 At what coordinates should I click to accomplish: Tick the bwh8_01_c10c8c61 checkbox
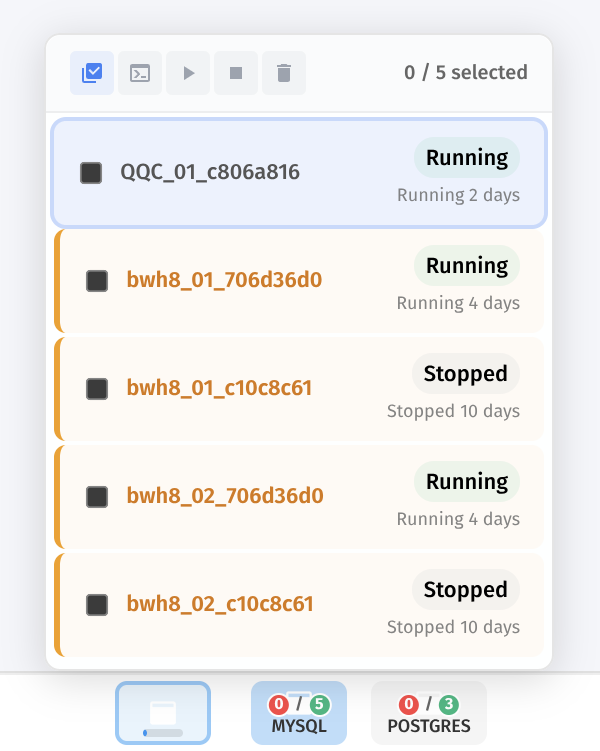(x=97, y=389)
